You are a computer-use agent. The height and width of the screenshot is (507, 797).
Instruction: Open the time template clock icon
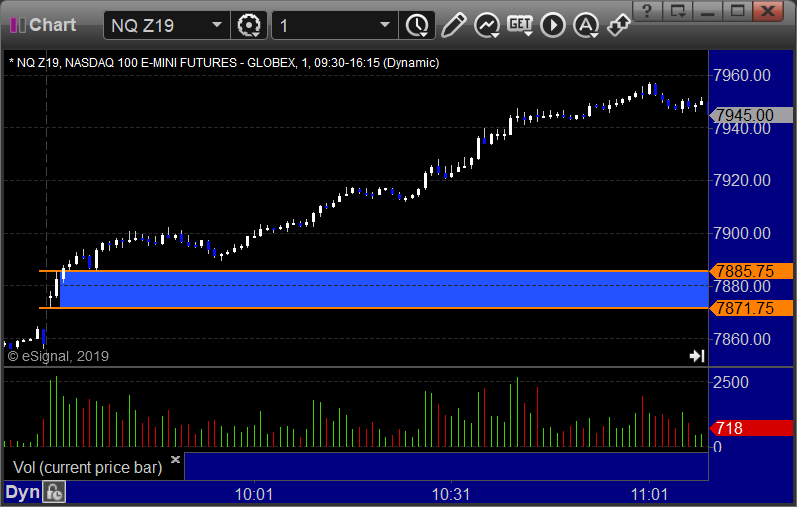417,25
